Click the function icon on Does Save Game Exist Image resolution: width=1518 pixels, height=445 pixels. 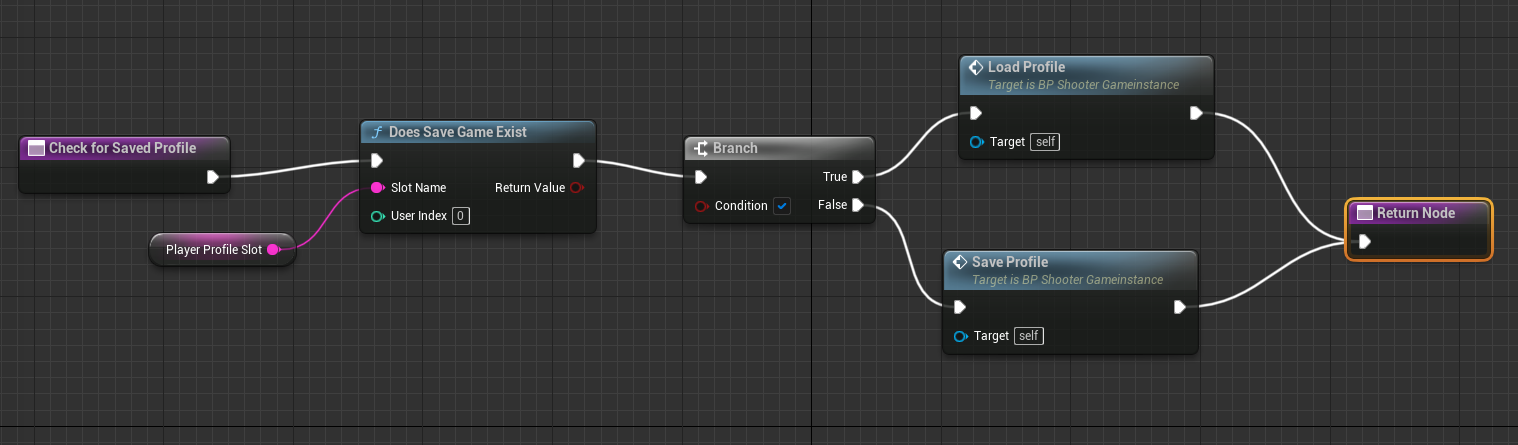click(376, 132)
